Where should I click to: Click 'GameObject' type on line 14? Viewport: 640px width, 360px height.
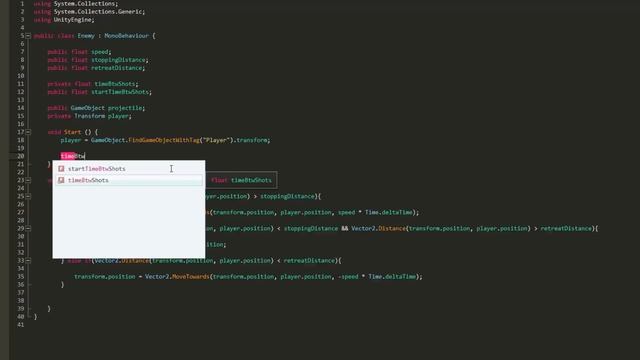coord(87,108)
